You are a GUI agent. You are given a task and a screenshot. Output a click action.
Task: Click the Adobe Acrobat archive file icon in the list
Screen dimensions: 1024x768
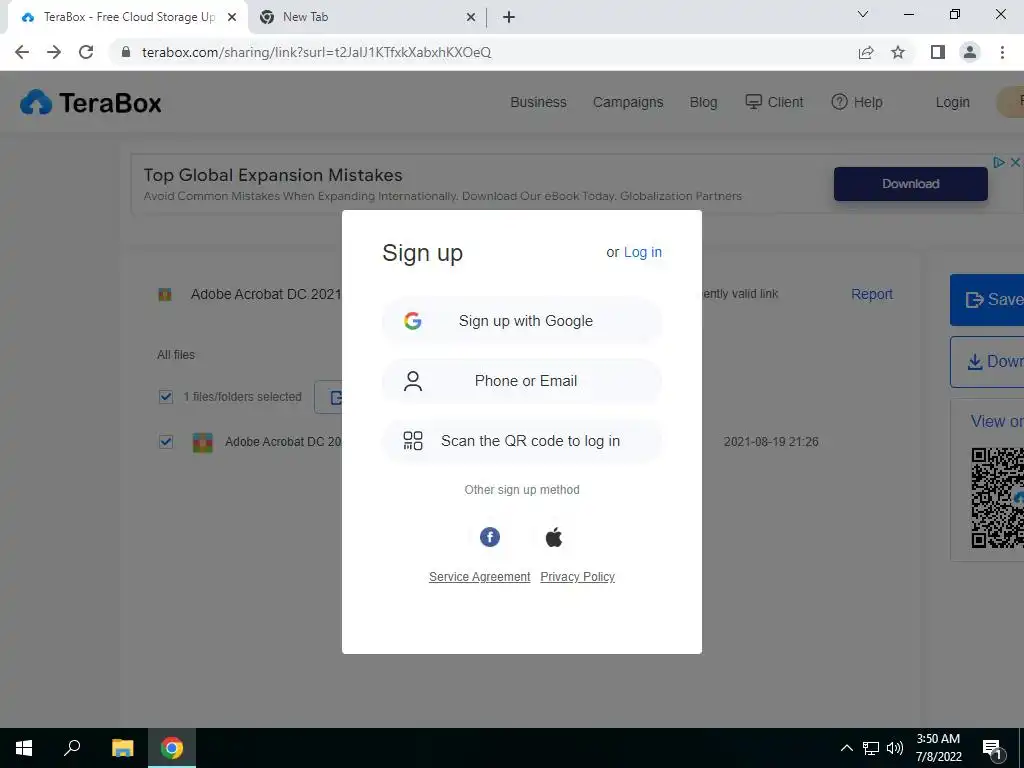click(202, 442)
